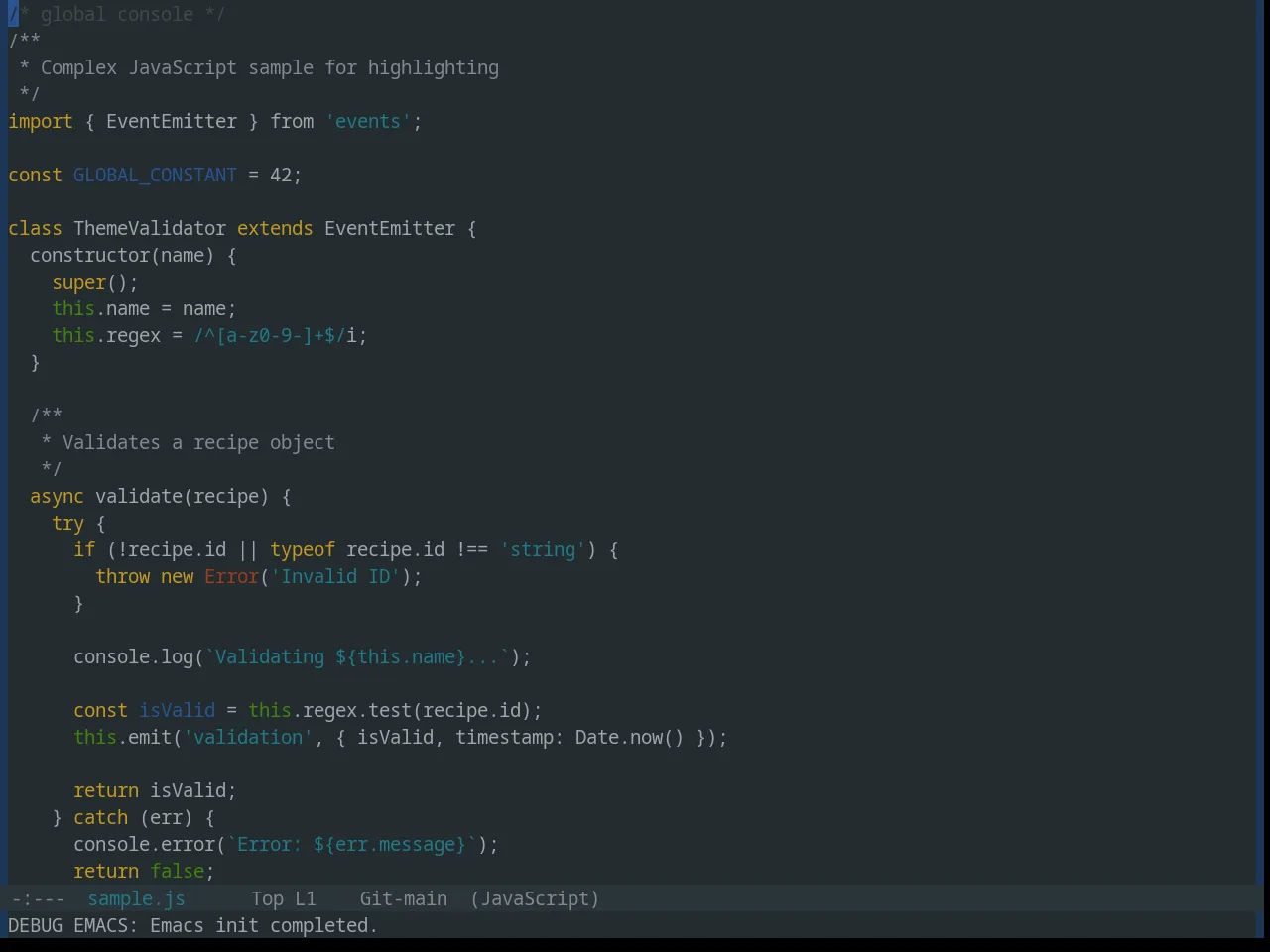Click the "validate(recipe)" method name
The height and width of the screenshot is (952, 1270).
click(182, 496)
